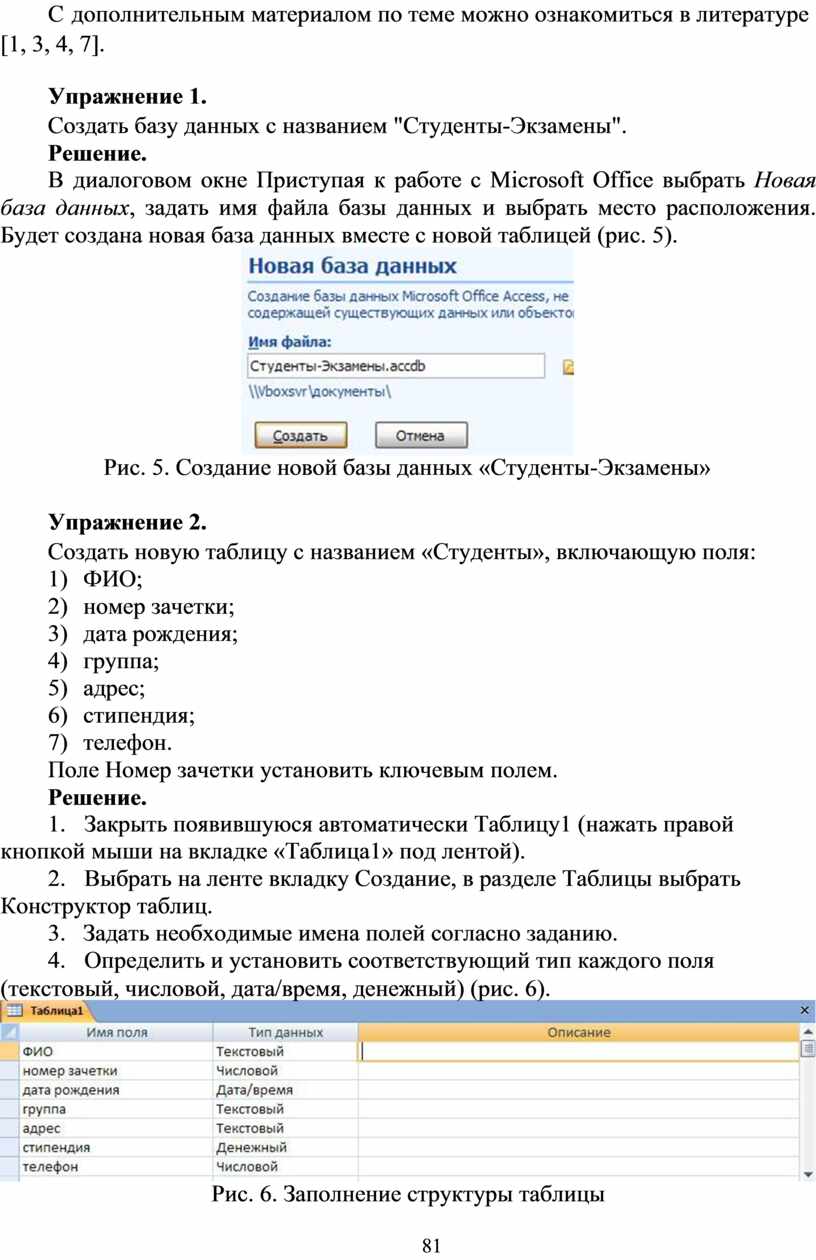Click the Рис. 6 figure caption
The width and height of the screenshot is (816, 1260).
coord(408,1194)
